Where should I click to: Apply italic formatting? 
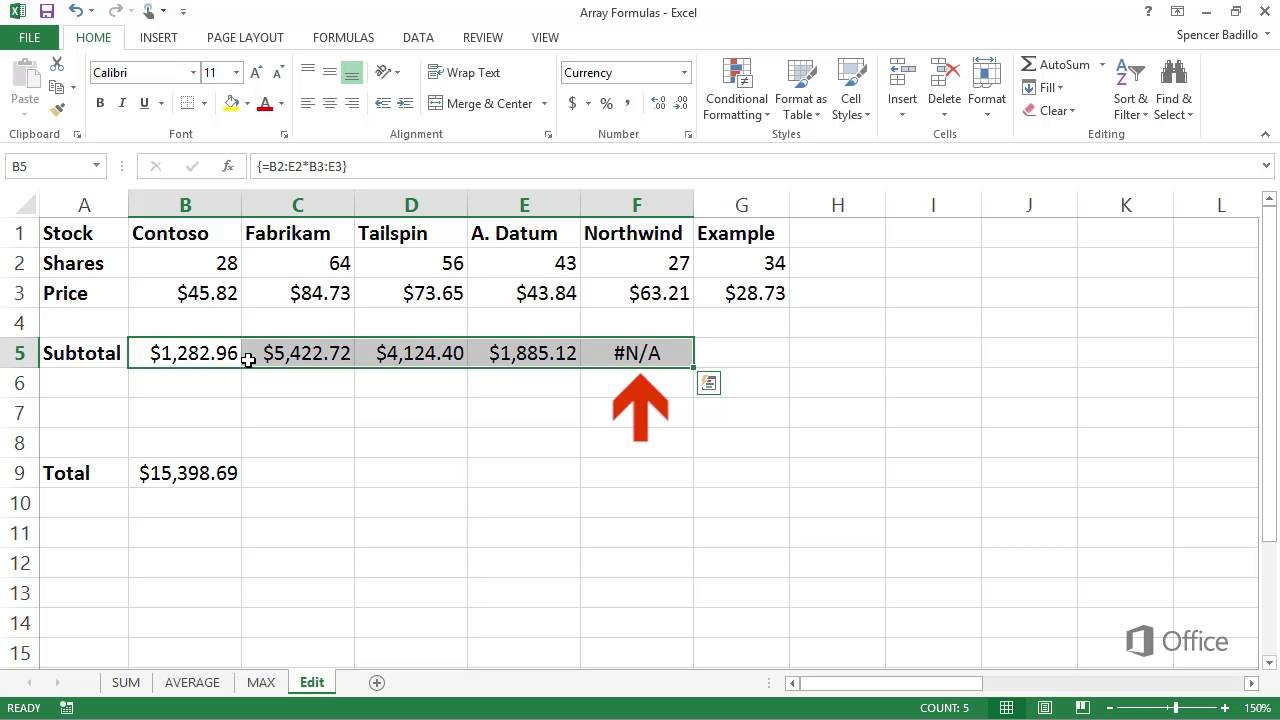pos(122,103)
